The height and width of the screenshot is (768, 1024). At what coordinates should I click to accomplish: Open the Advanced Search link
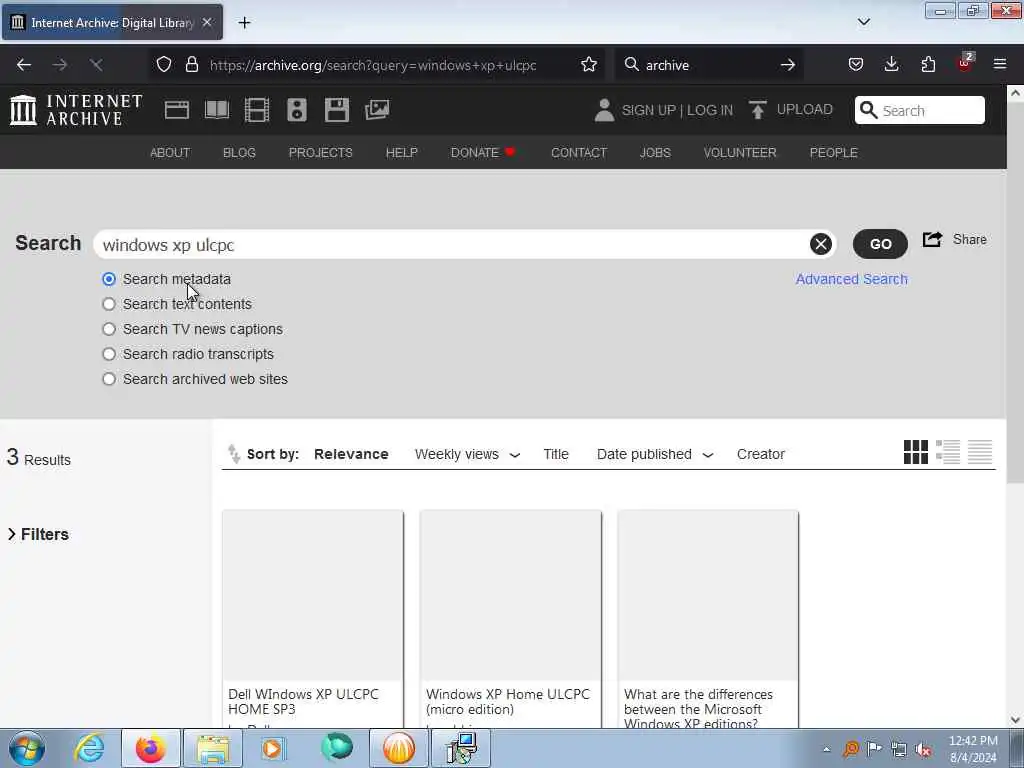(x=852, y=279)
